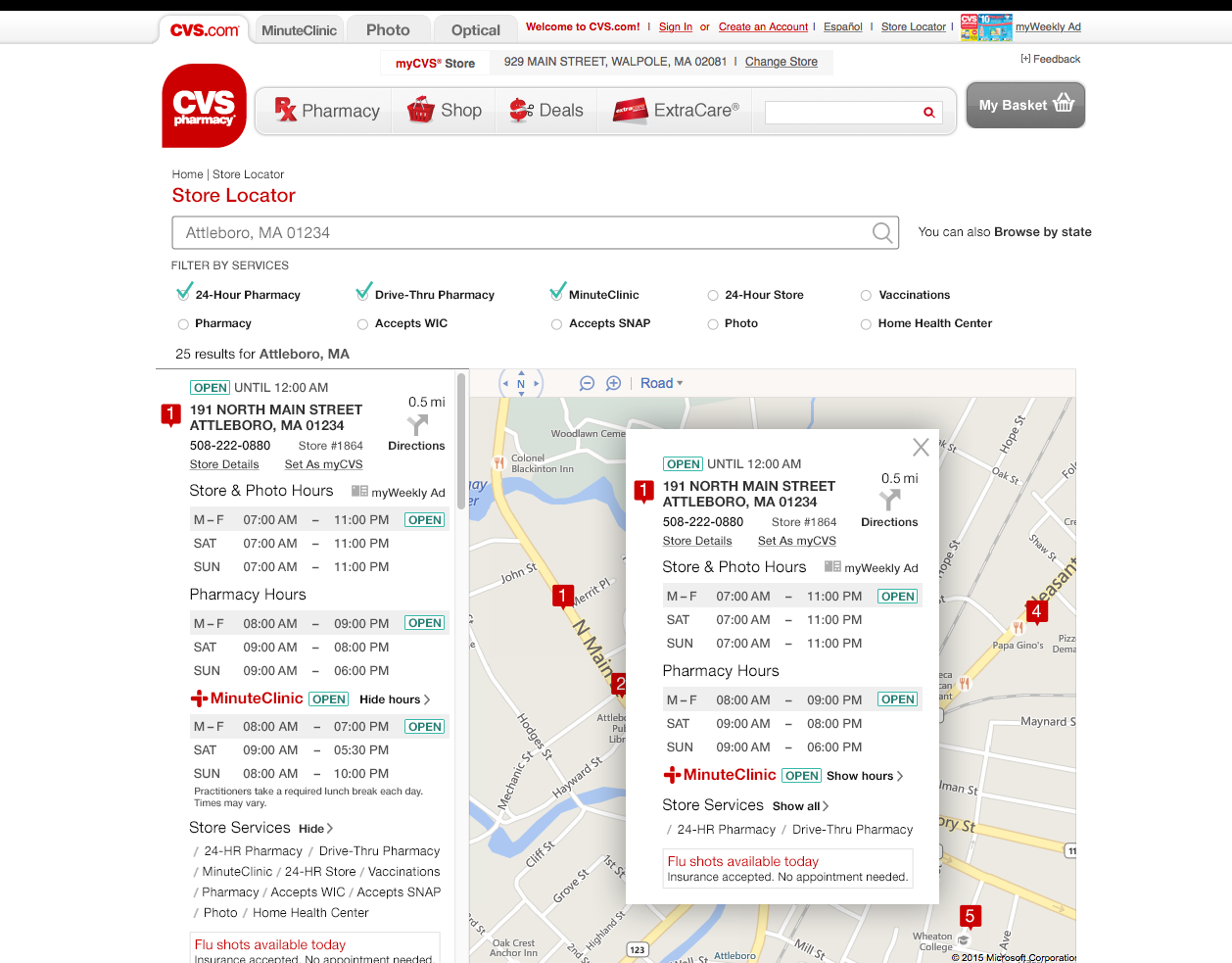Image resolution: width=1232 pixels, height=963 pixels.
Task: Select the Pharmacy filter
Action: [x=183, y=324]
